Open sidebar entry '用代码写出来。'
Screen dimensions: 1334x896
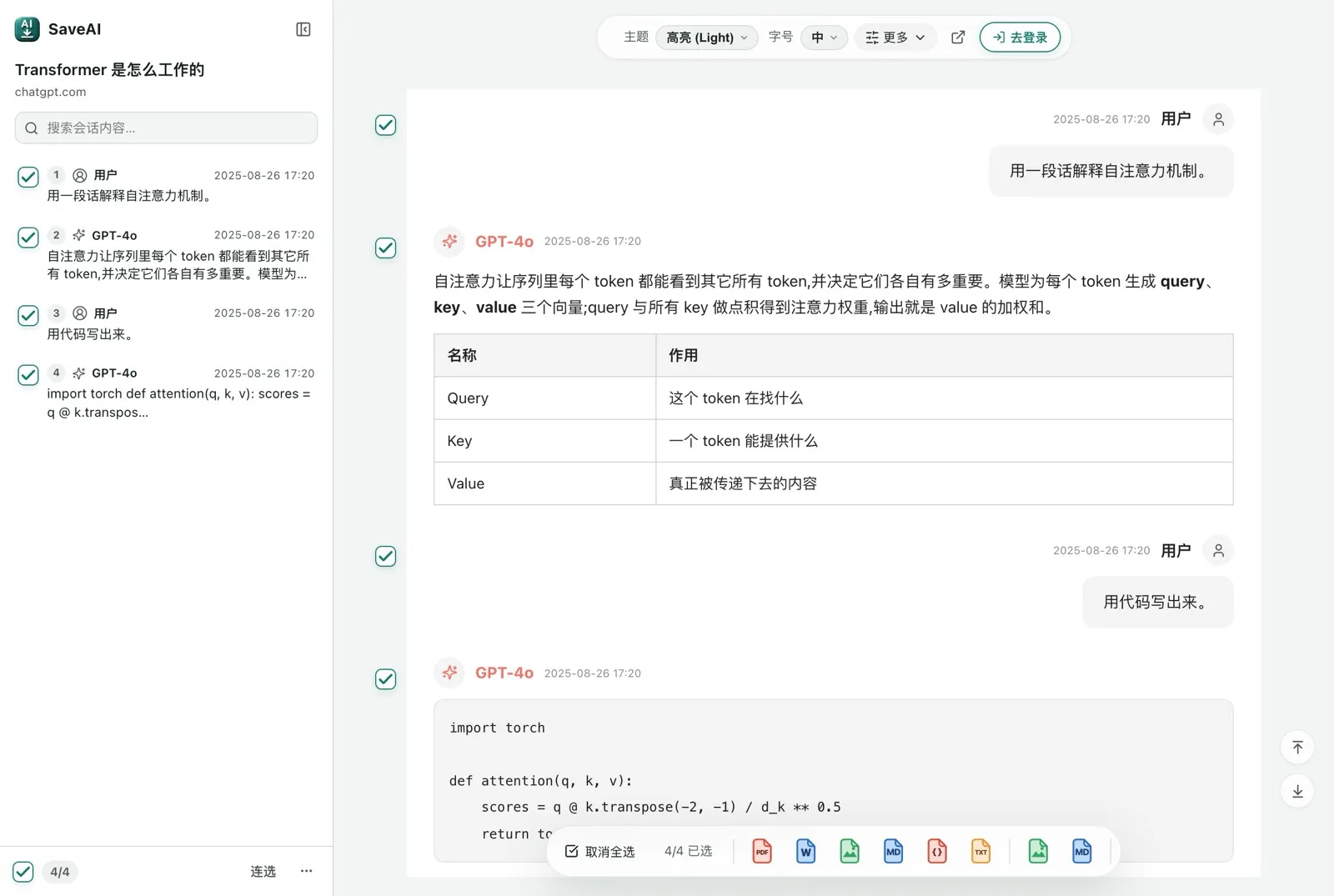pyautogui.click(x=166, y=323)
